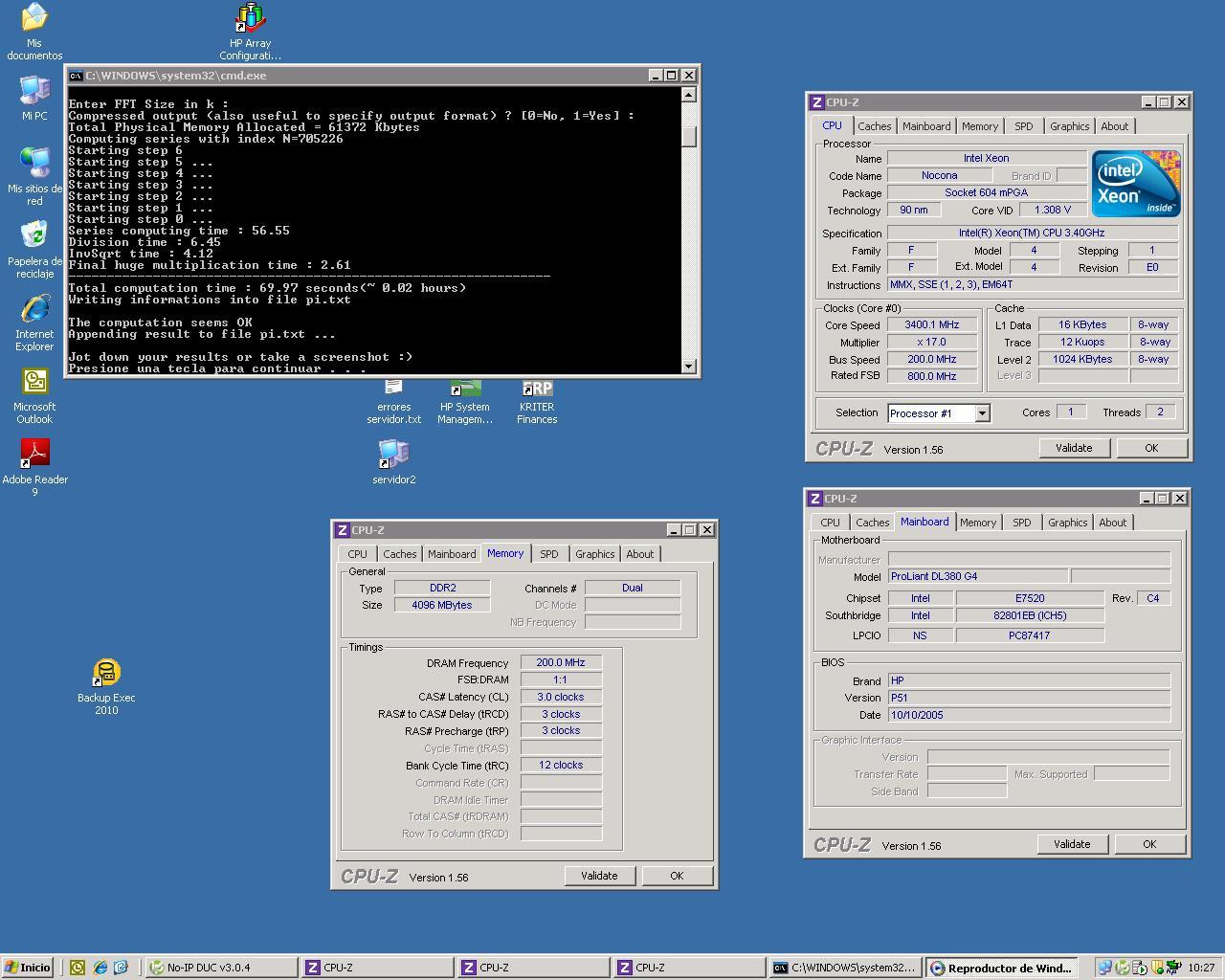Launch Backup Exec 2010 icon
Image resolution: width=1225 pixels, height=980 pixels.
tap(106, 687)
